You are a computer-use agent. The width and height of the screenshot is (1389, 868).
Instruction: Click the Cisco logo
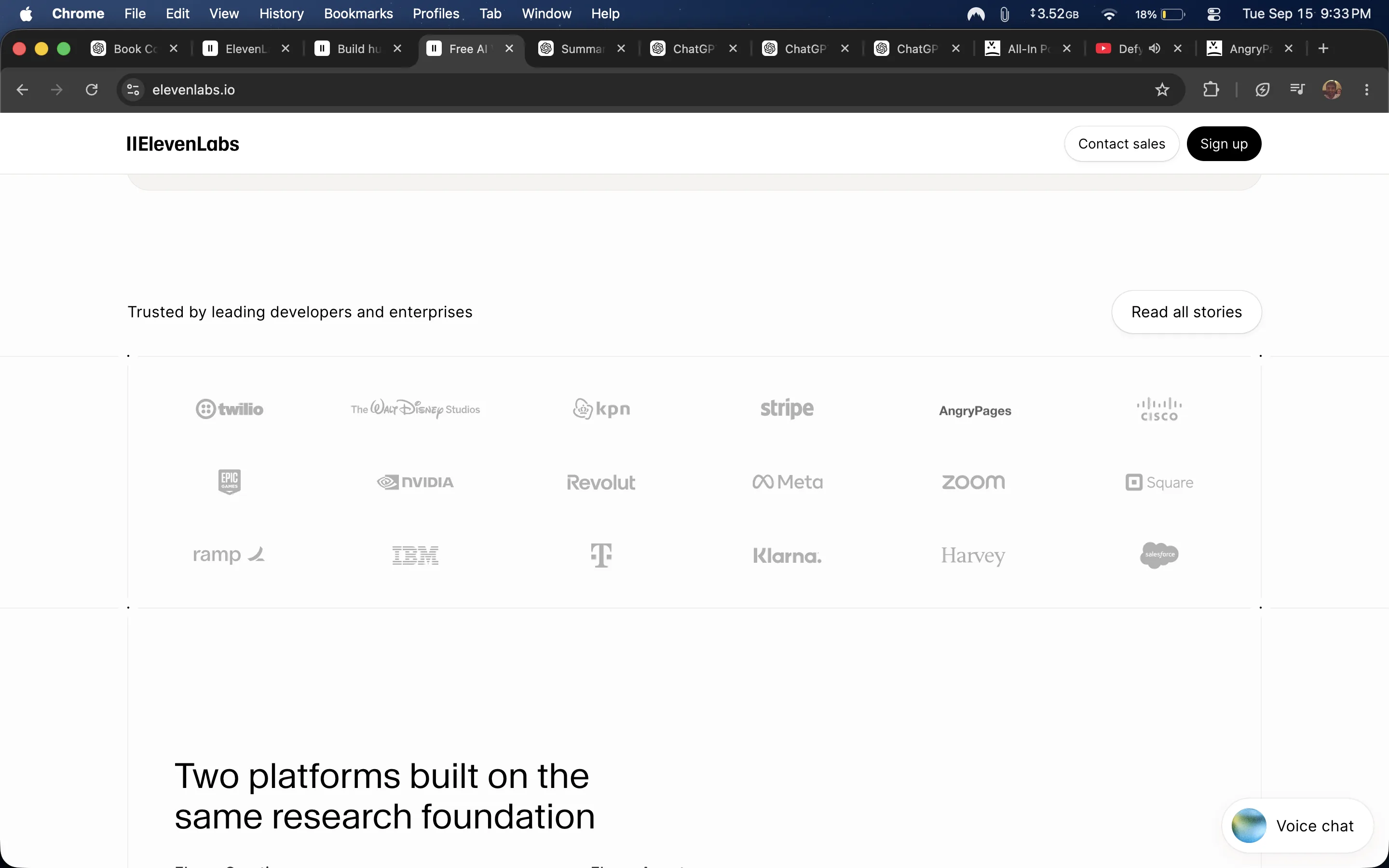point(1159,409)
